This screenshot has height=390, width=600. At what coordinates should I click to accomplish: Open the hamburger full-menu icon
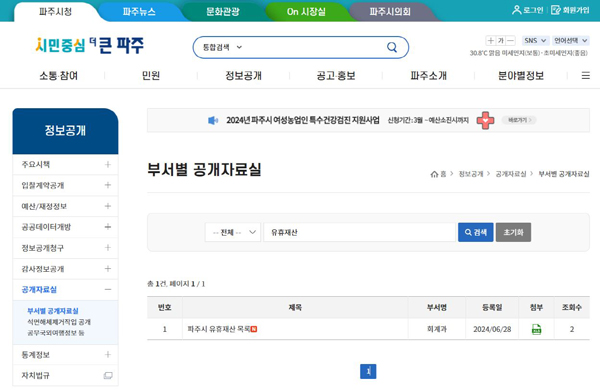coord(585,76)
